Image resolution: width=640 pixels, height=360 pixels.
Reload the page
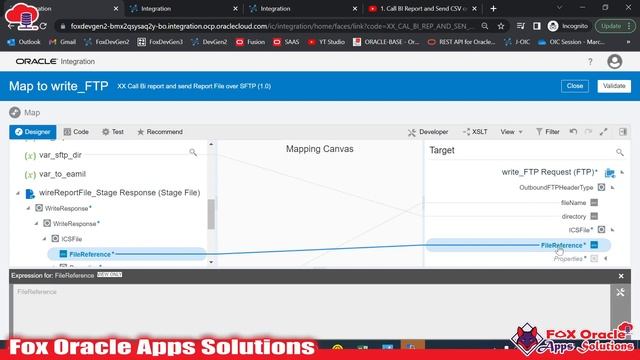pos(43,26)
